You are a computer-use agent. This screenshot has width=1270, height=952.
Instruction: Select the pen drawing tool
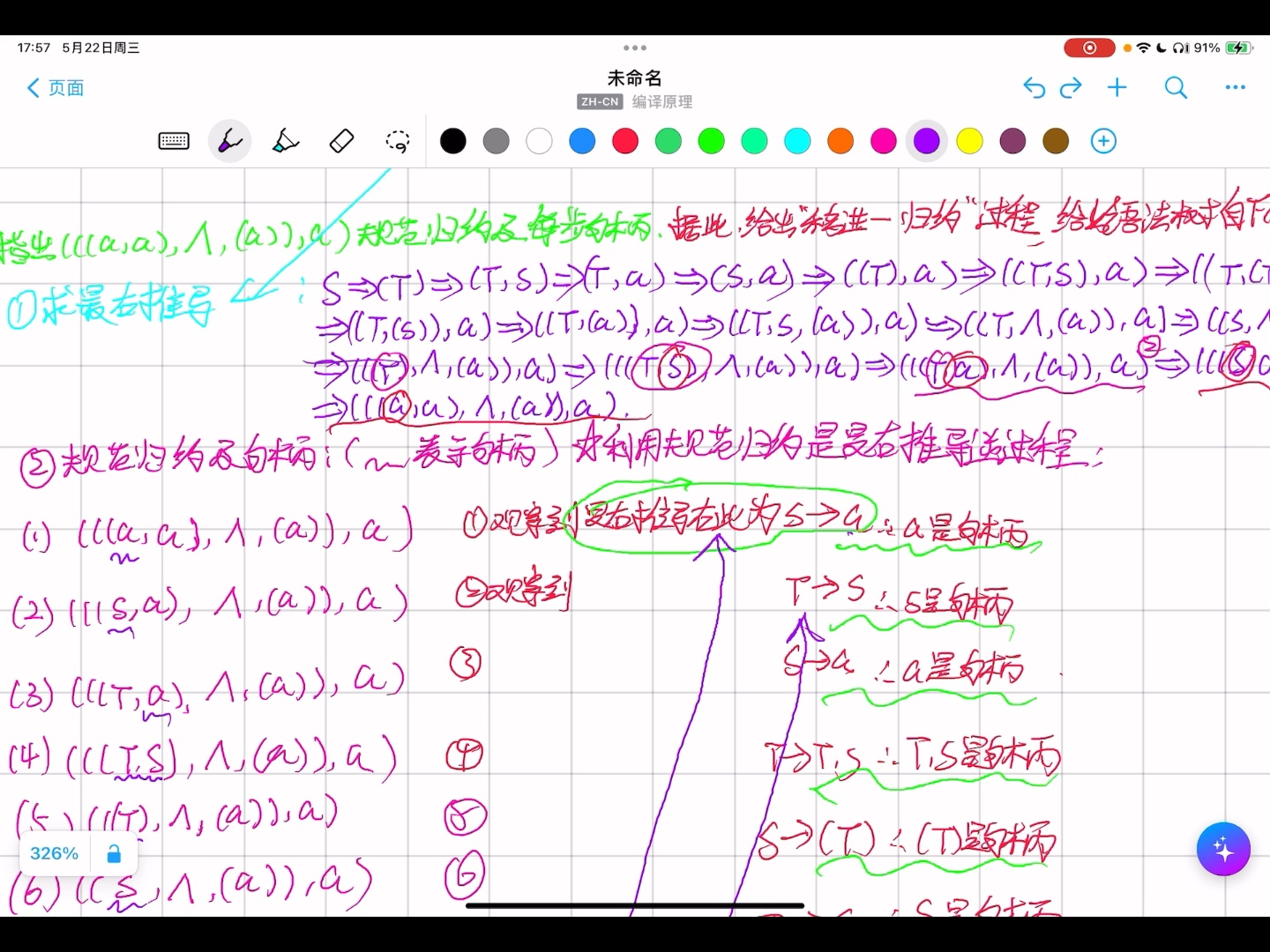pyautogui.click(x=229, y=141)
